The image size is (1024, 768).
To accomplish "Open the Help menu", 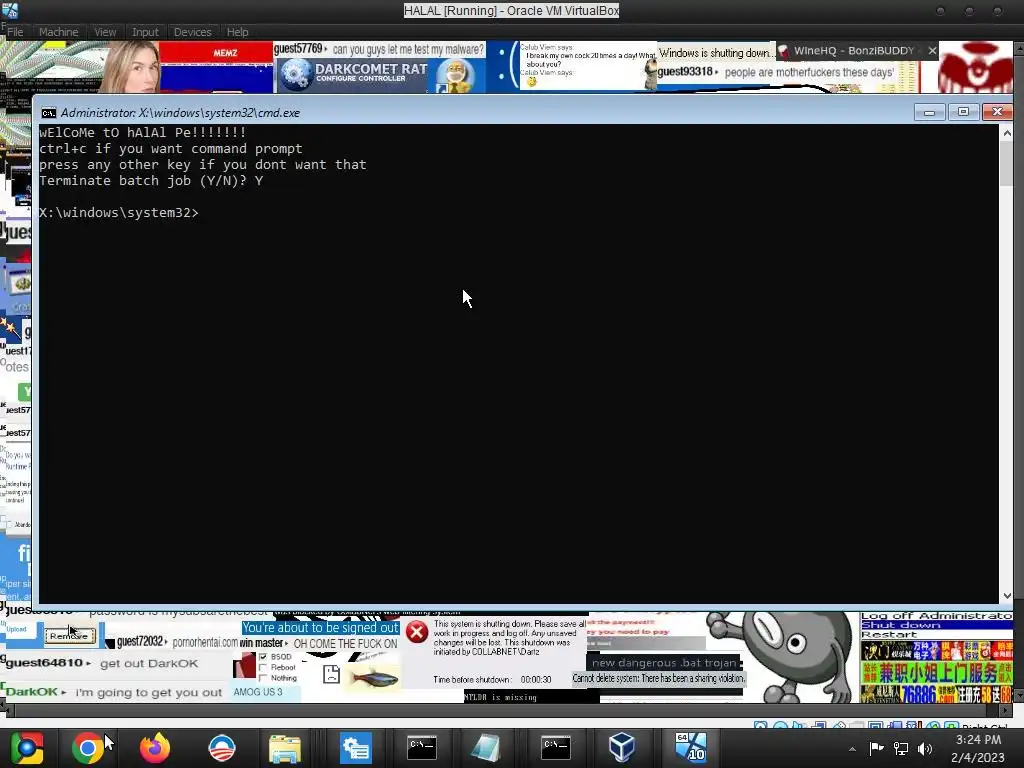I will click(237, 31).
